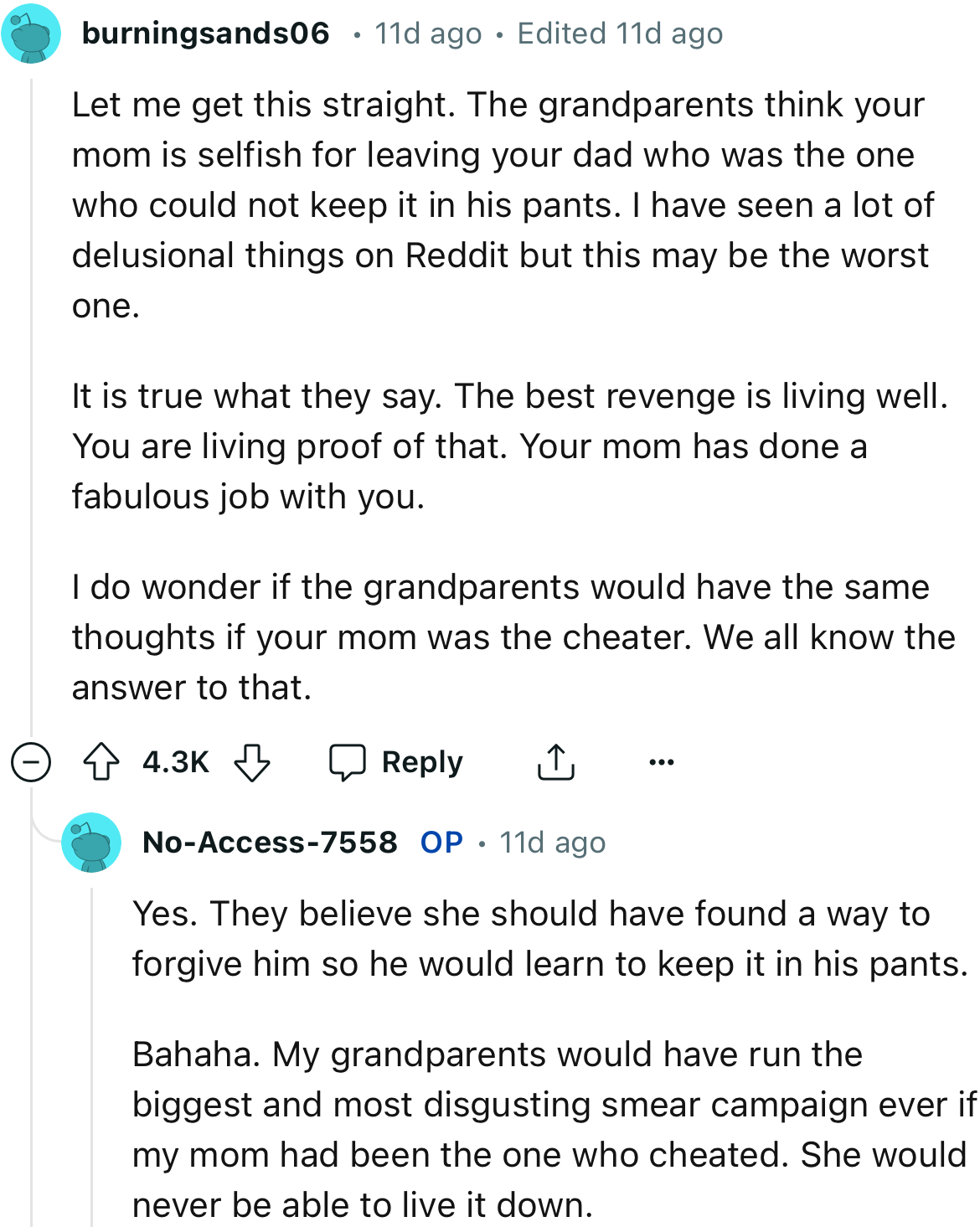980x1227 pixels.
Task: Downvote burningsands06's comment
Action: 251,762
